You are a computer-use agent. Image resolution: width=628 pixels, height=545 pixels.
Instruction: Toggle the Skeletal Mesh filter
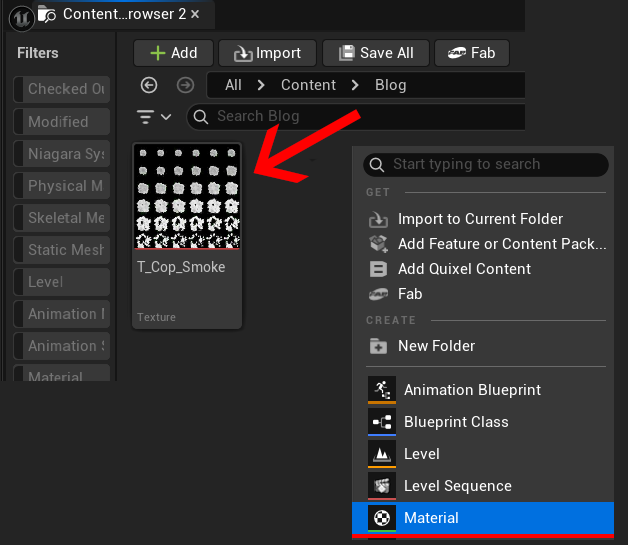[60, 218]
